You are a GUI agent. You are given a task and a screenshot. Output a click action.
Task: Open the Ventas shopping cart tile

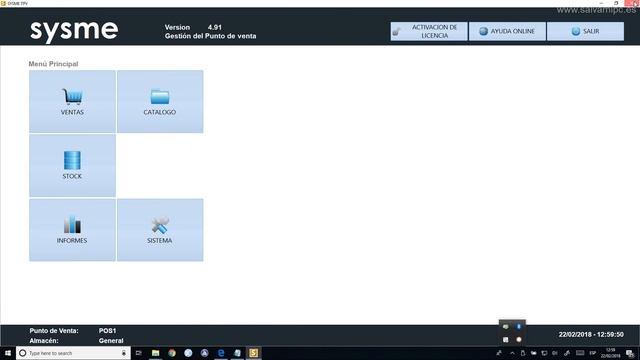[72, 102]
